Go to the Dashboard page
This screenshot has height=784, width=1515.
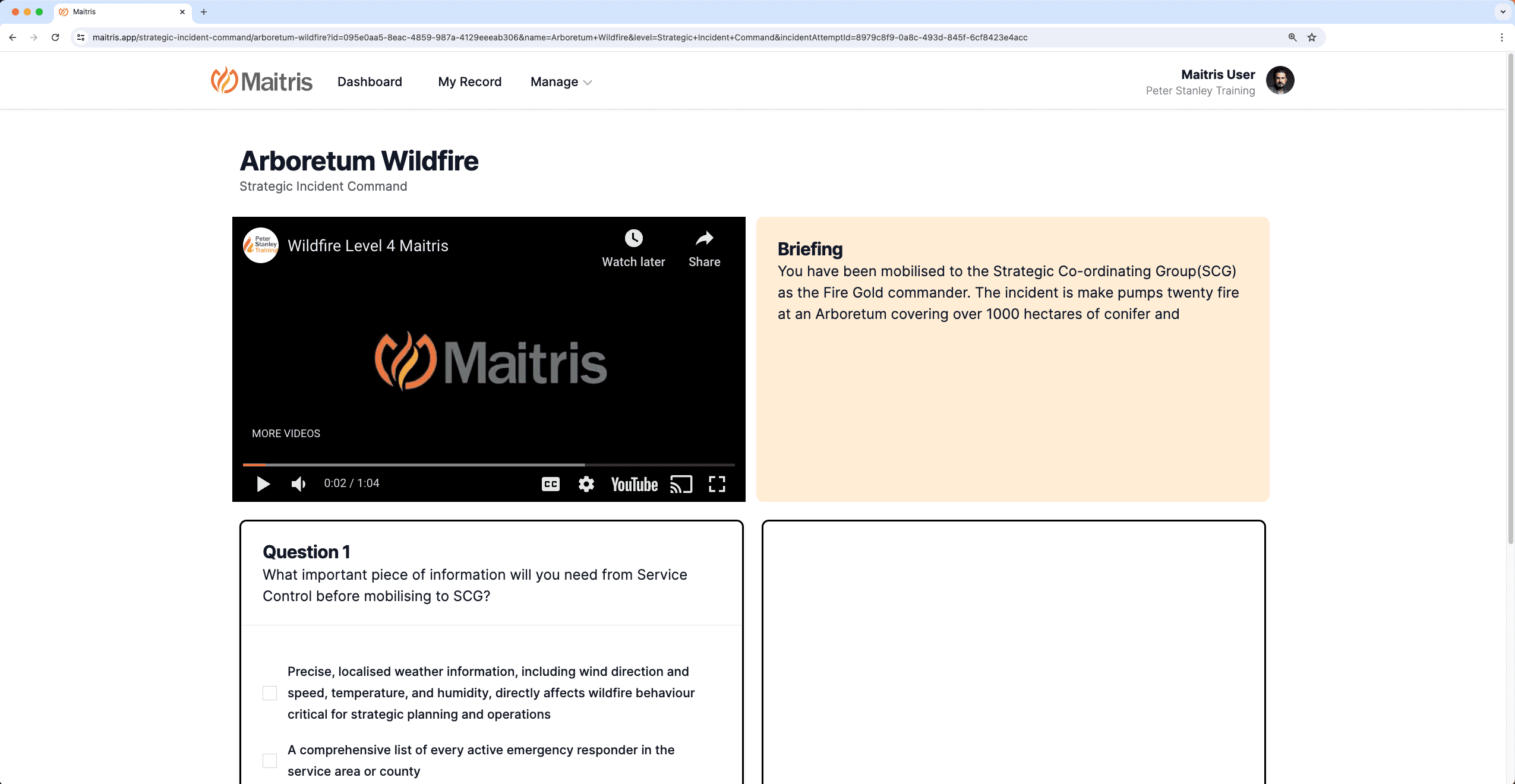[x=370, y=82]
